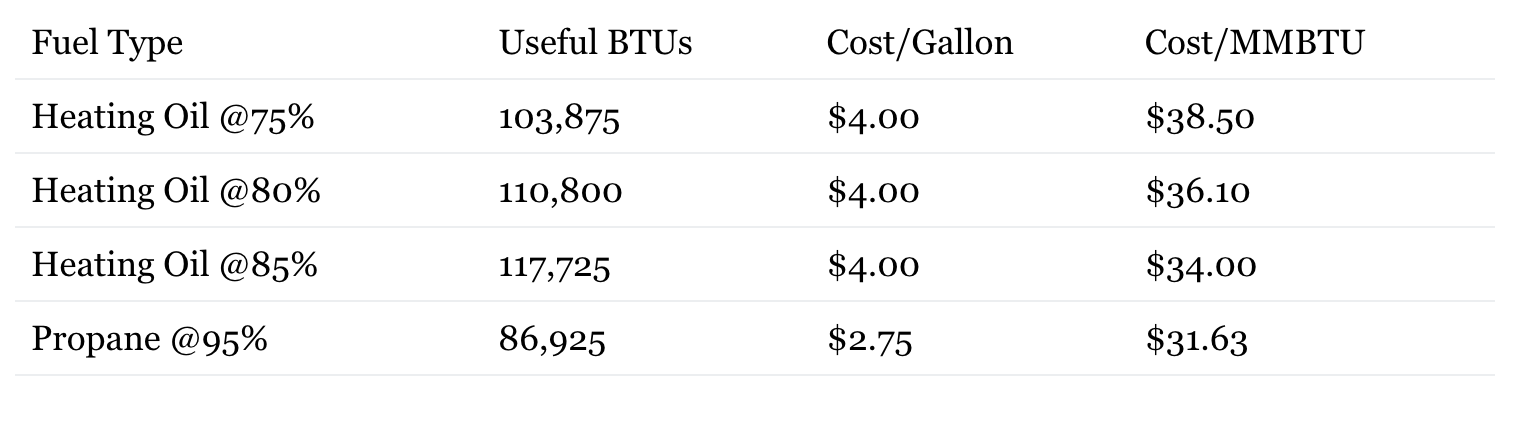This screenshot has height=426, width=1520.
Task: Click the Cost/Gallon column header
Action: pyautogui.click(x=919, y=43)
